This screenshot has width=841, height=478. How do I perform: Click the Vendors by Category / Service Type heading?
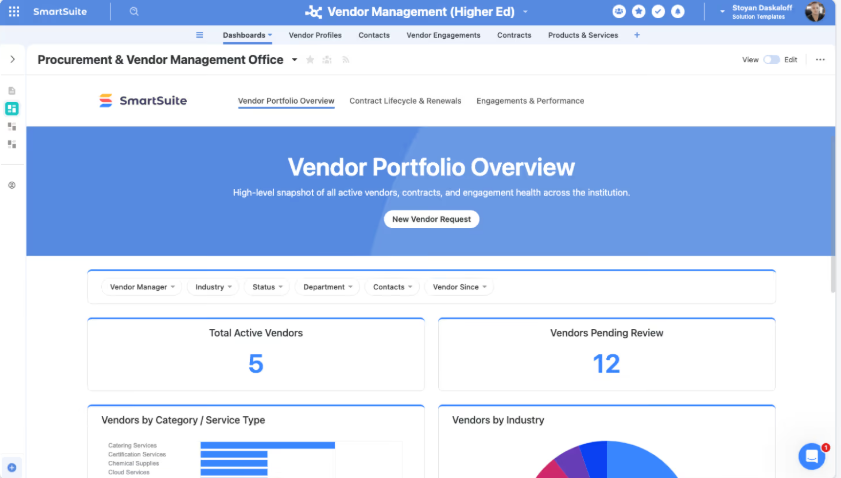point(183,420)
